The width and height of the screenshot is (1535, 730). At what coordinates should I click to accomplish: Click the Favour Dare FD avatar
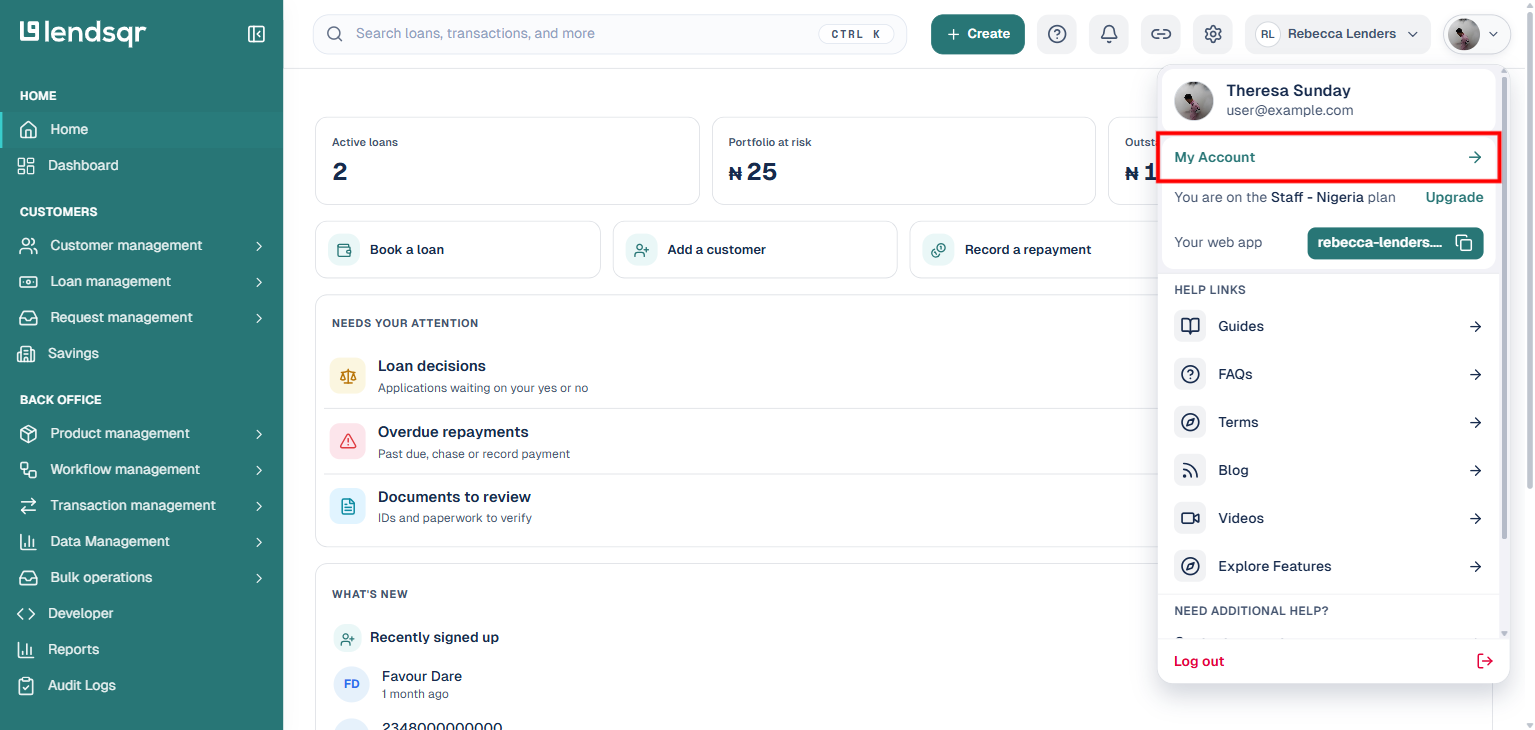(x=352, y=684)
